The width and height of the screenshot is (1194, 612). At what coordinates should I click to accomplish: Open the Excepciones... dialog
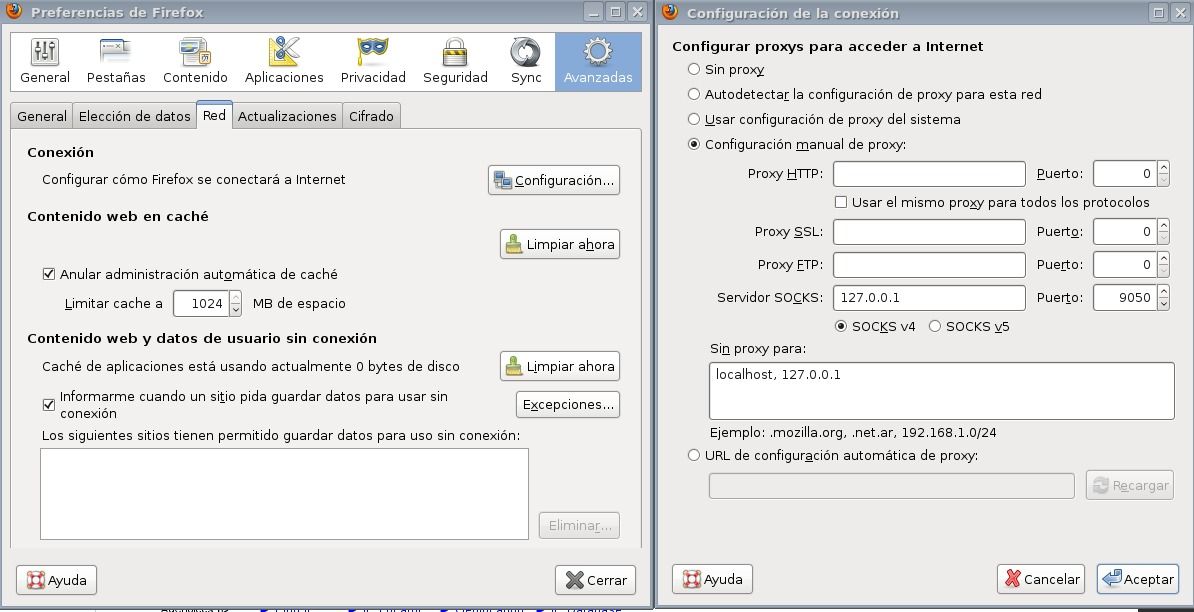[568, 404]
